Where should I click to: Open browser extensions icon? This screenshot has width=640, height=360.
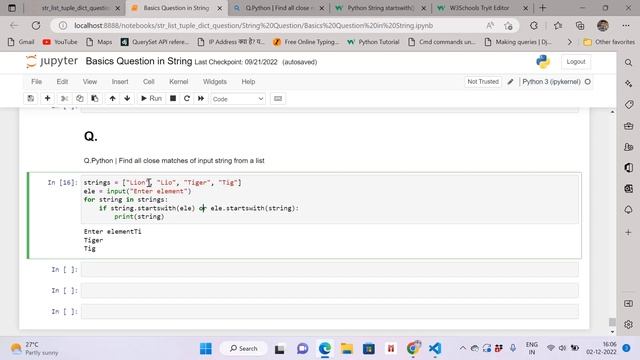533,26
